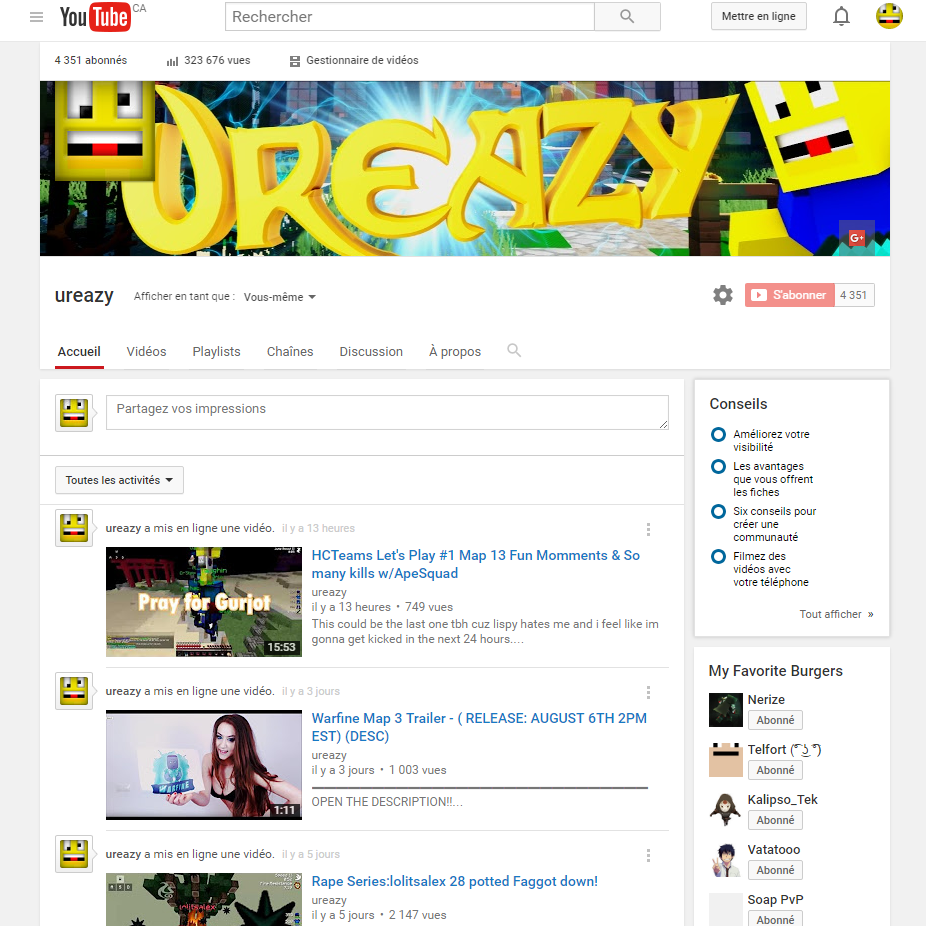Switch to Discussion tab

tap(371, 352)
